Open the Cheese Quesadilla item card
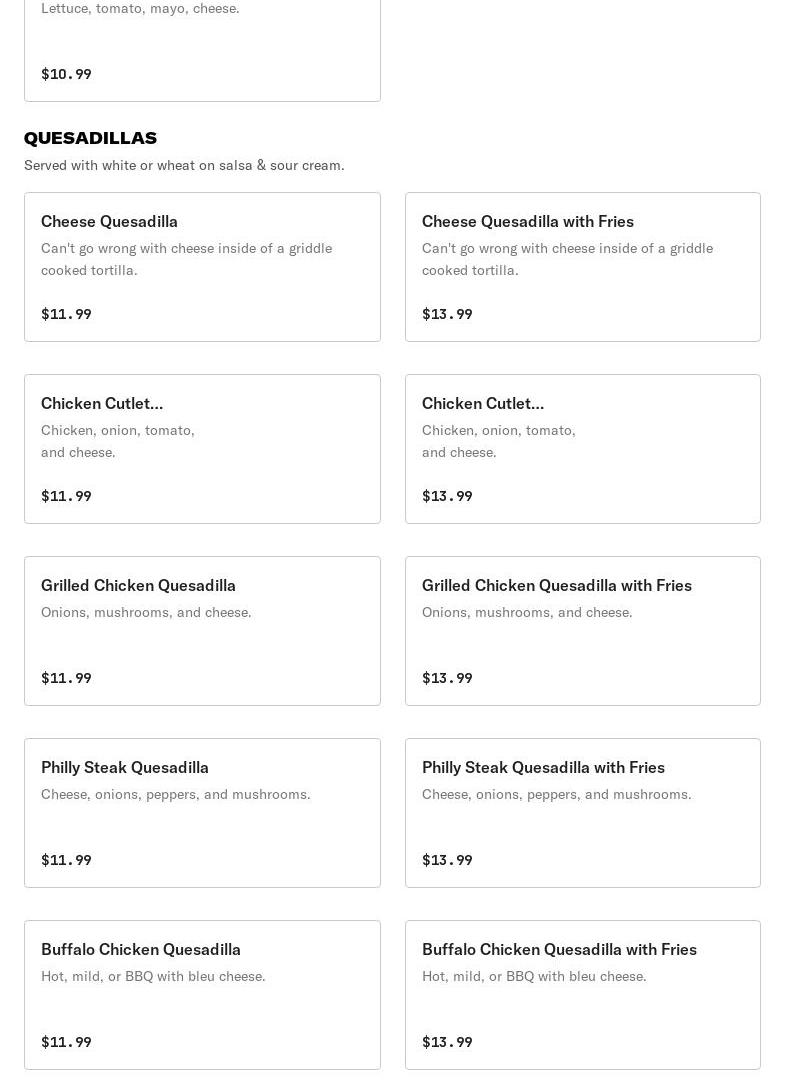Viewport: 785px width, 1090px height. (x=202, y=267)
